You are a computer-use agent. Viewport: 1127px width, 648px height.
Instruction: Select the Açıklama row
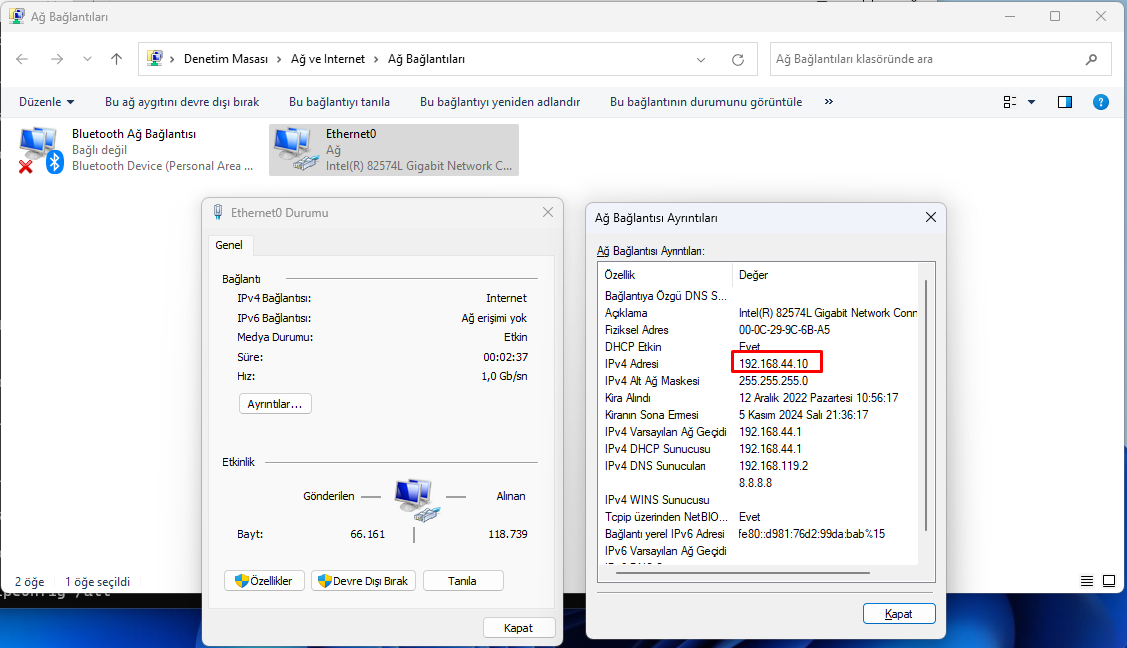click(758, 313)
